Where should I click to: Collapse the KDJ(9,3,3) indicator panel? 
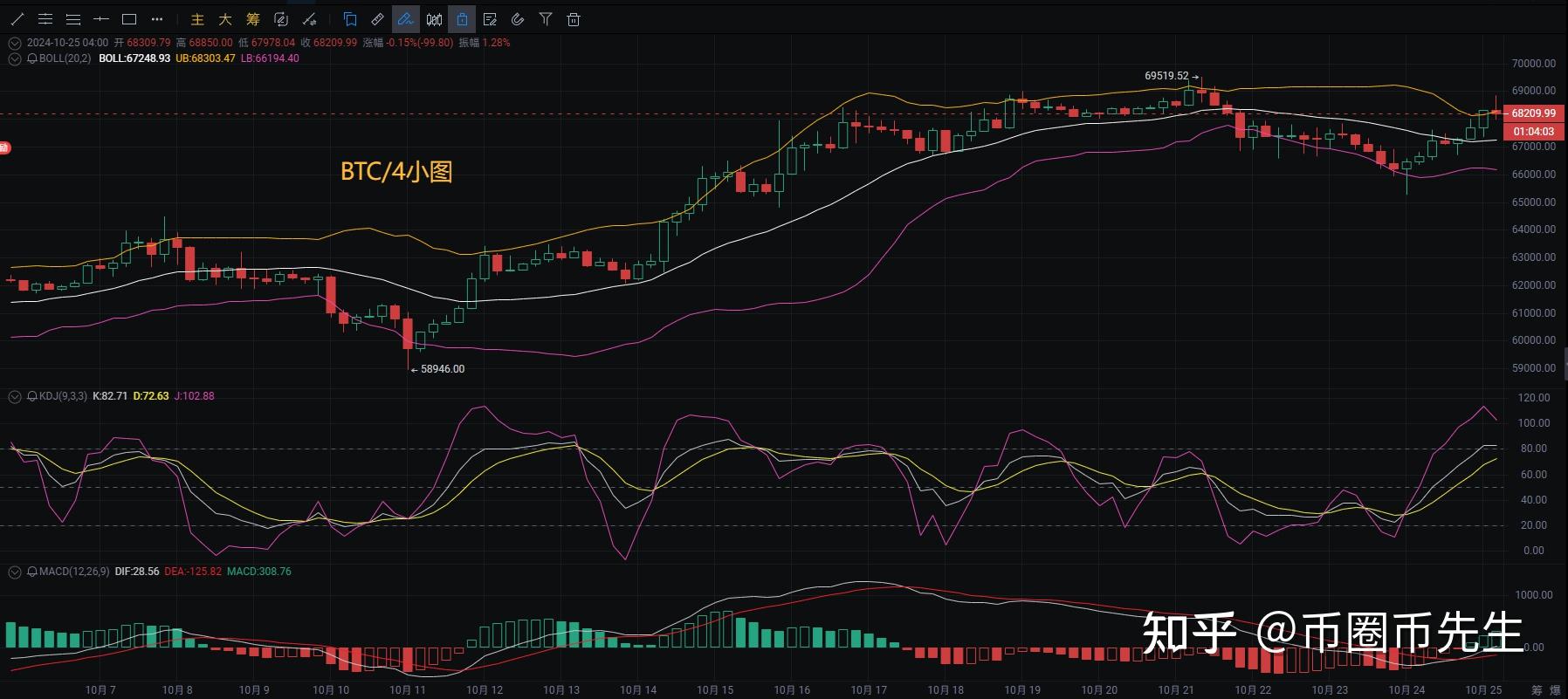(x=14, y=396)
